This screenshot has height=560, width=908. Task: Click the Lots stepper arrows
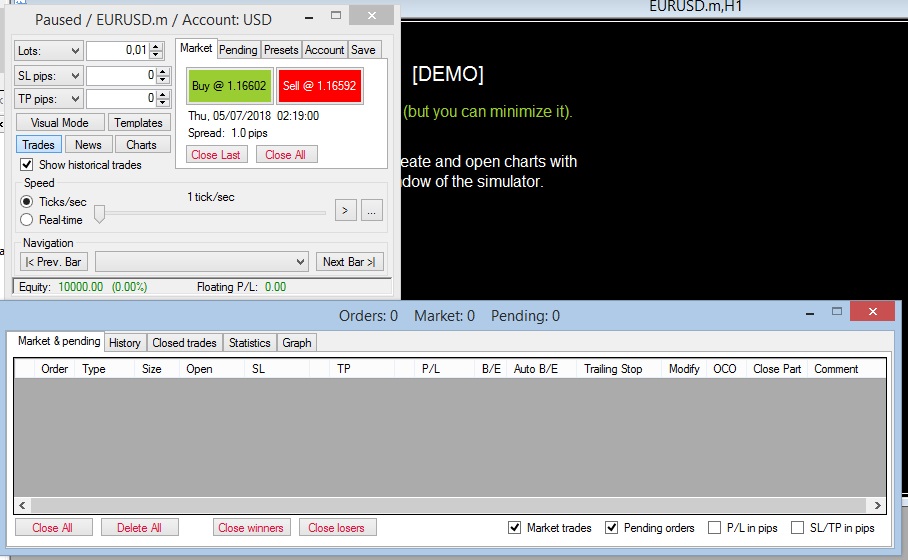point(156,51)
